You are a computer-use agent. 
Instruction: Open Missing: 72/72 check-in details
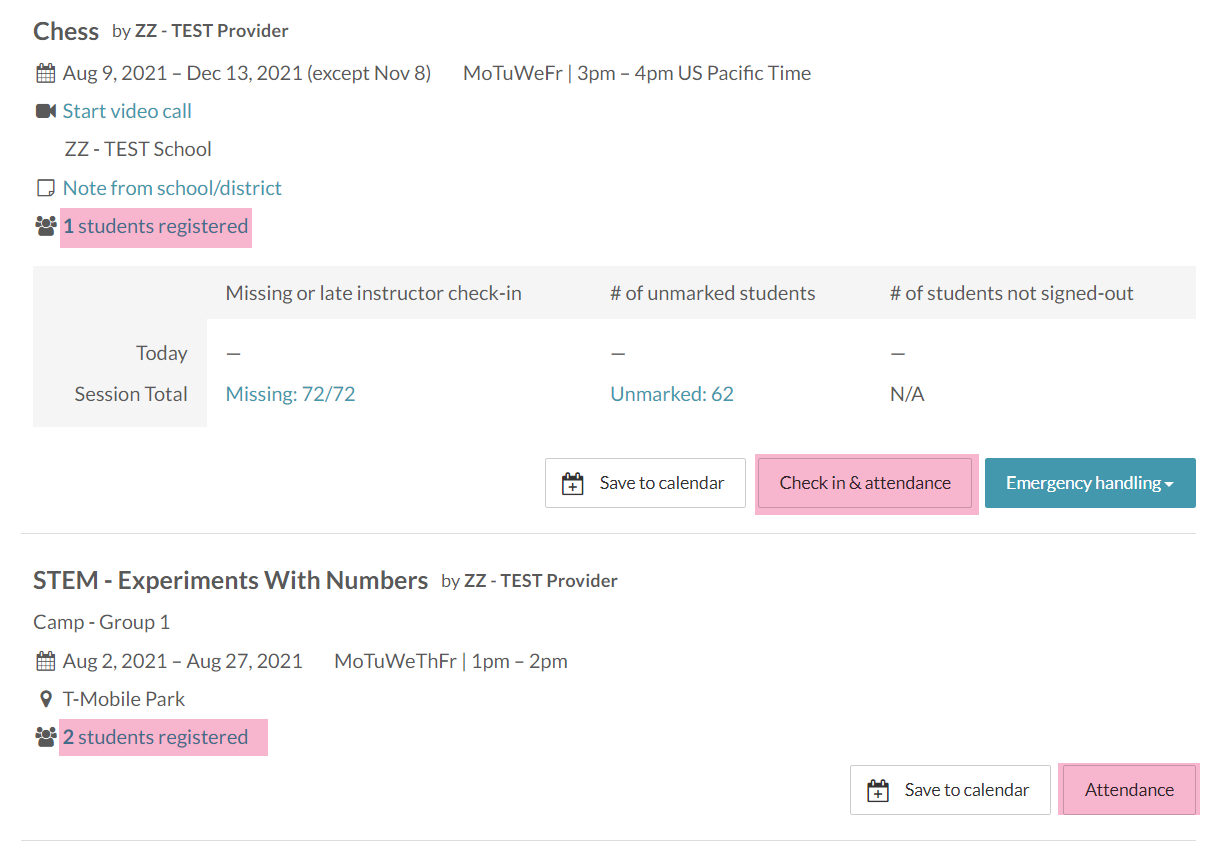[290, 394]
